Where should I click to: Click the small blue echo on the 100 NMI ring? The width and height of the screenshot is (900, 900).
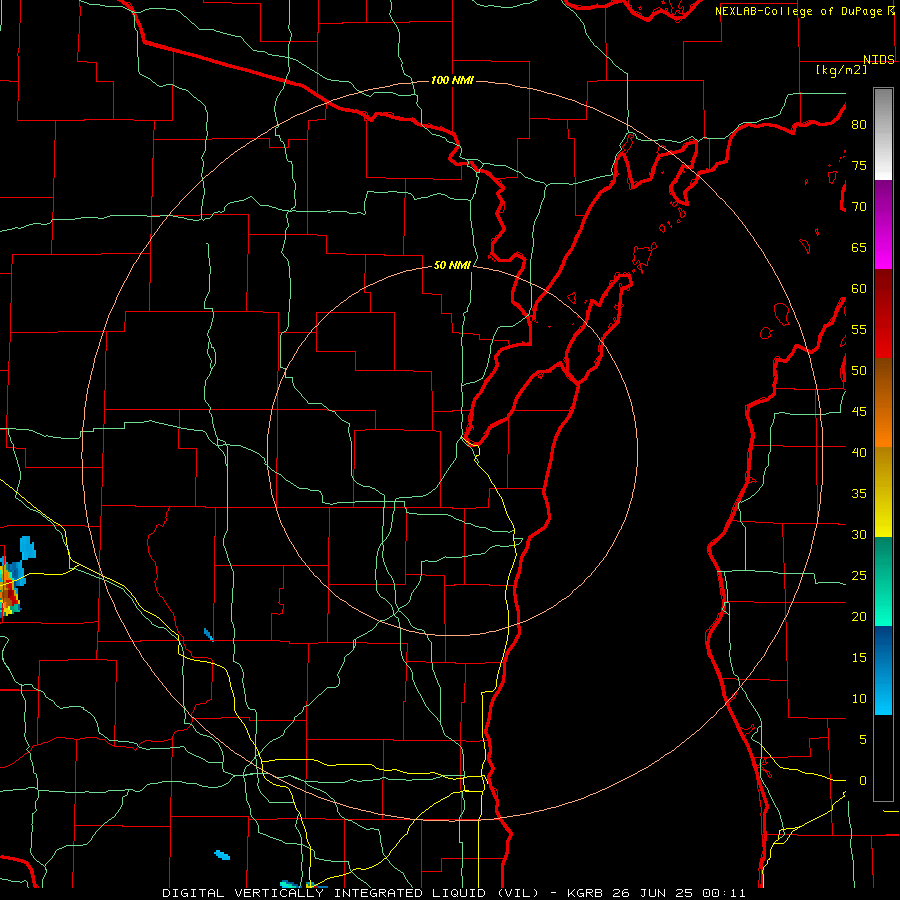pos(209,634)
